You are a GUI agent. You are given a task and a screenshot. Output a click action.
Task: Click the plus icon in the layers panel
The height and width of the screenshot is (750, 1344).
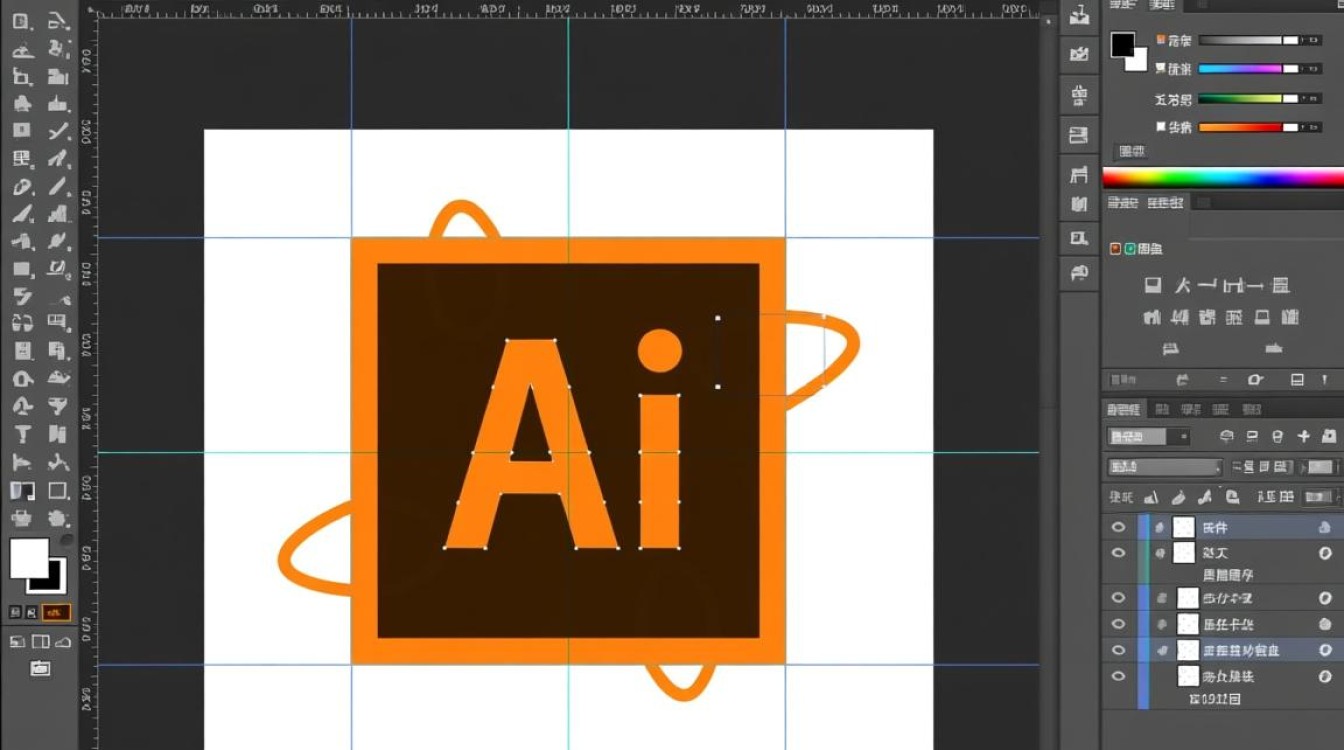1303,436
